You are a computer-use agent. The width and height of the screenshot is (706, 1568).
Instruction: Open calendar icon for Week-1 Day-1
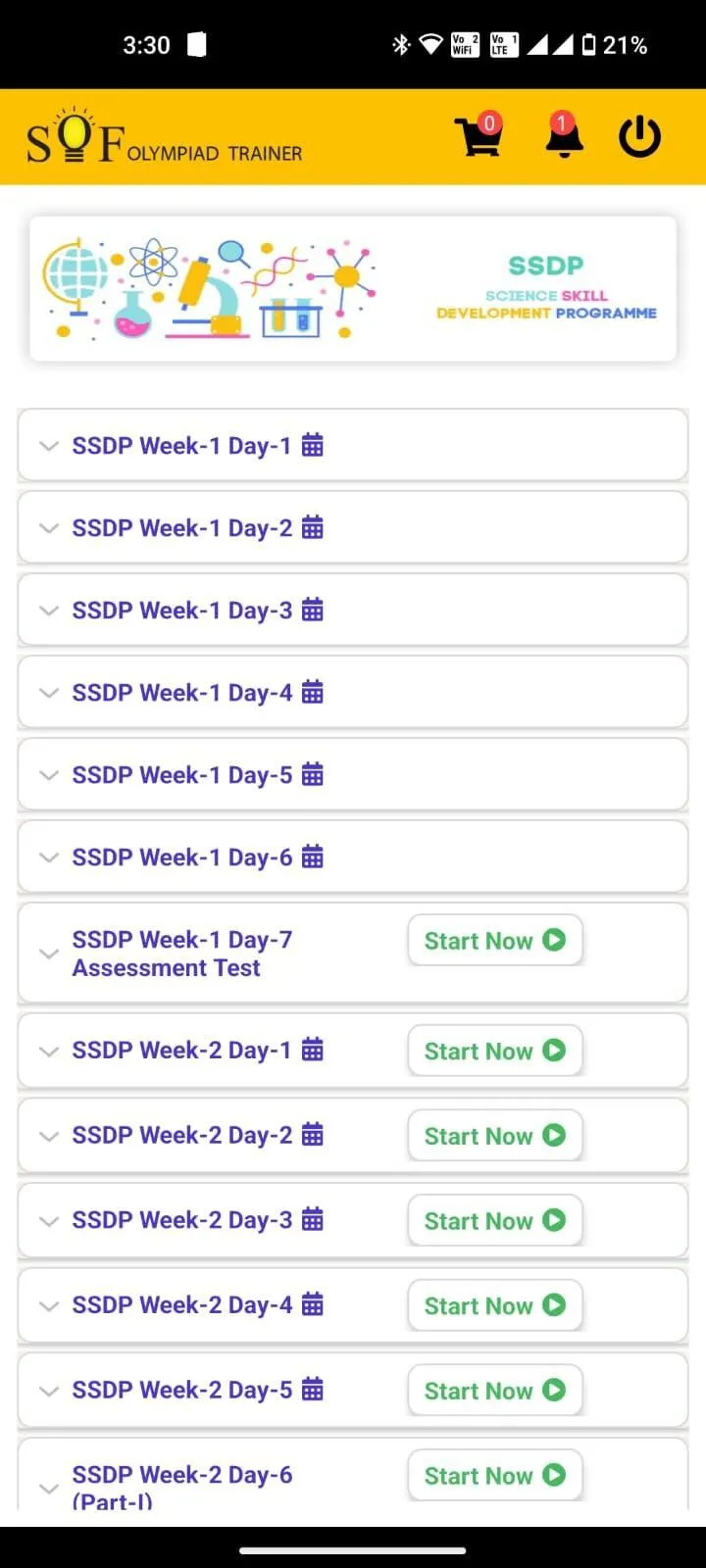(312, 445)
